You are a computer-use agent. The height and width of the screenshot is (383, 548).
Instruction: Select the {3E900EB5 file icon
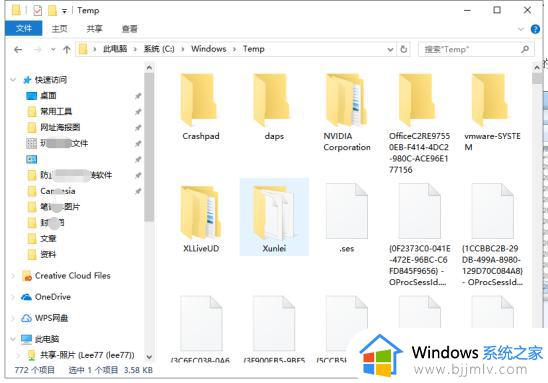(x=274, y=323)
